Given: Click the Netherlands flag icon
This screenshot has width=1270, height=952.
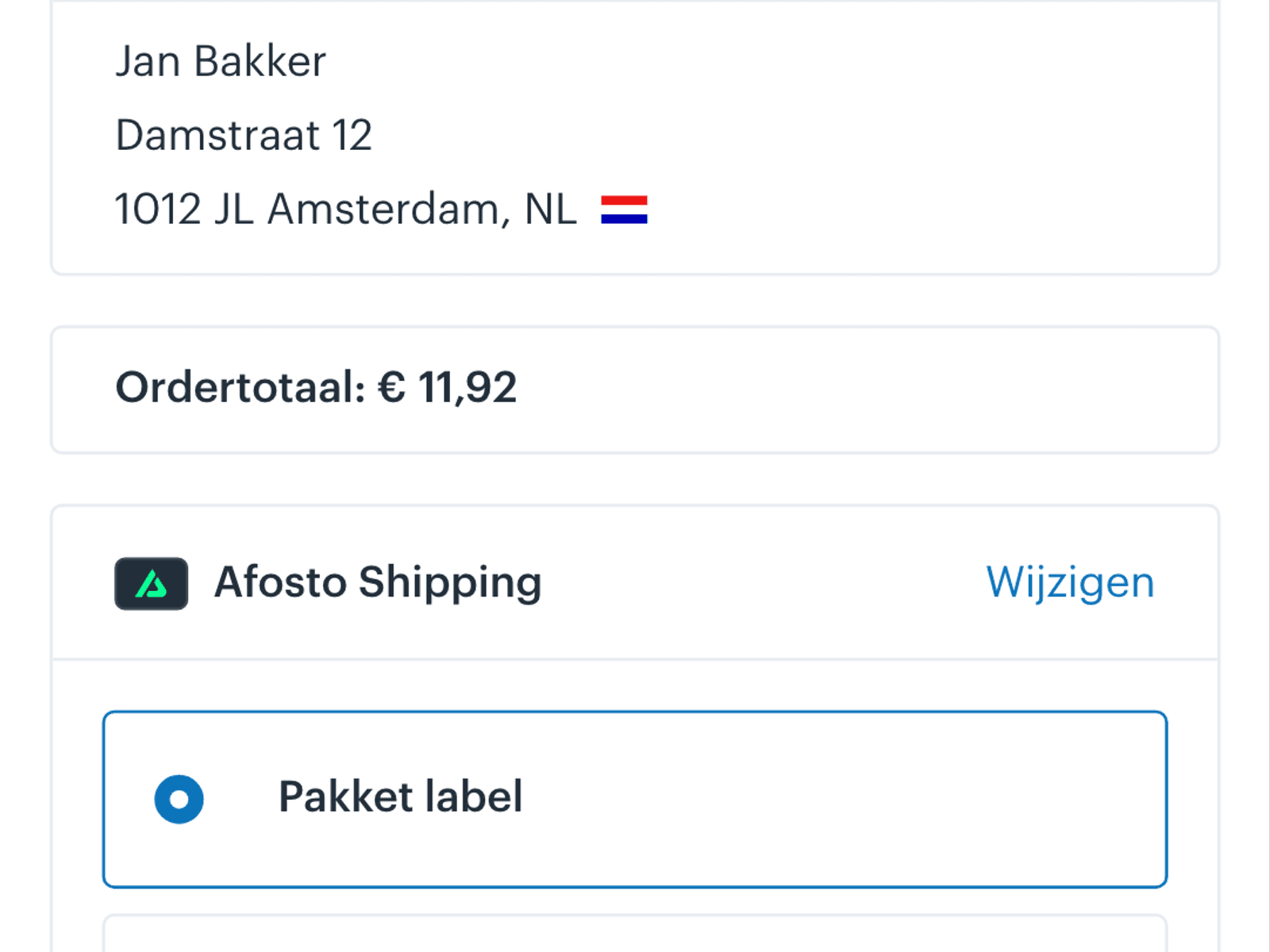Looking at the screenshot, I should point(624,210).
